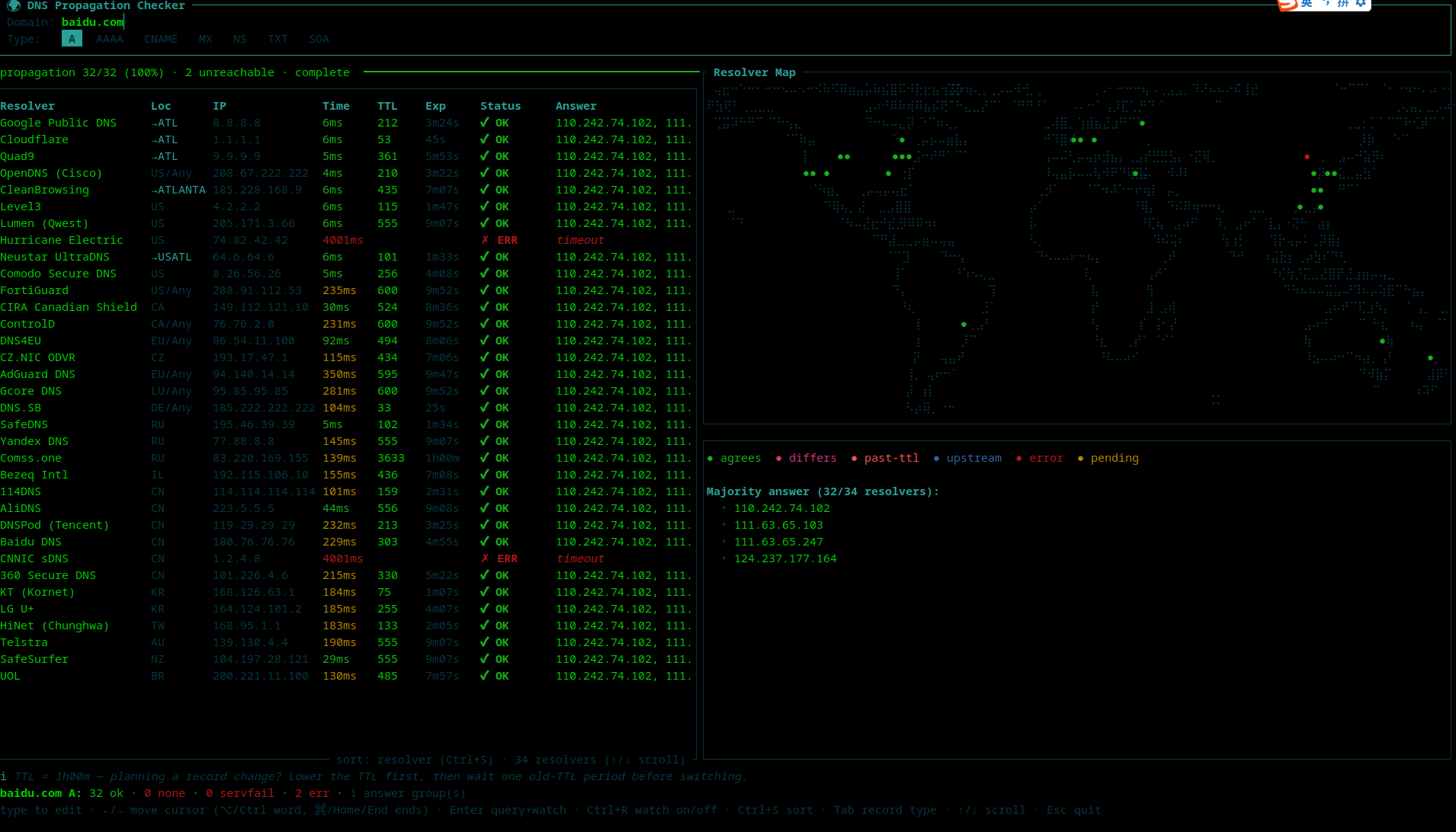Switch to the AAAA record type
Viewport: 1456px width, 832px height.
[x=110, y=39]
